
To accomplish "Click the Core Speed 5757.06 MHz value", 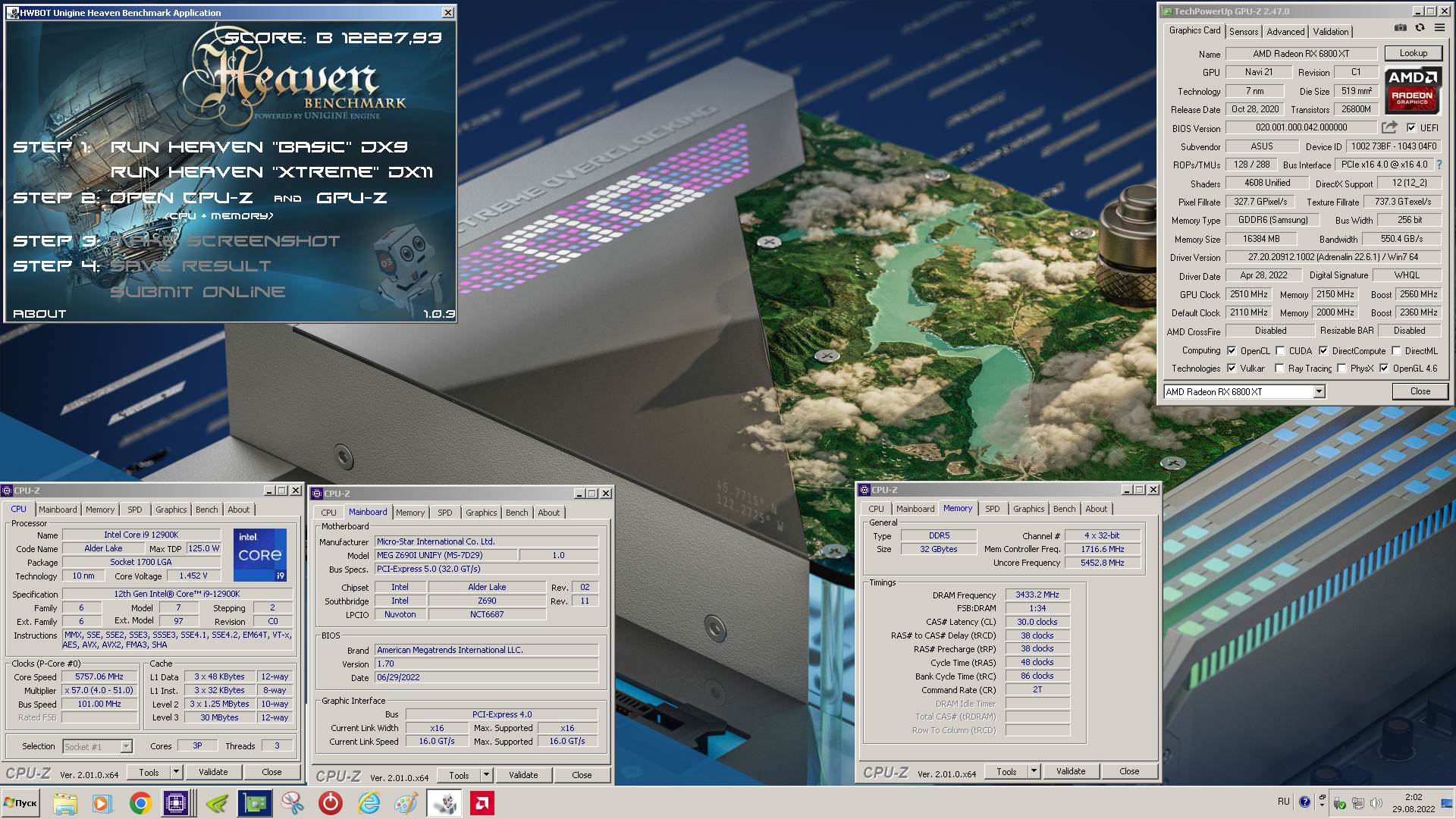I will click(99, 676).
